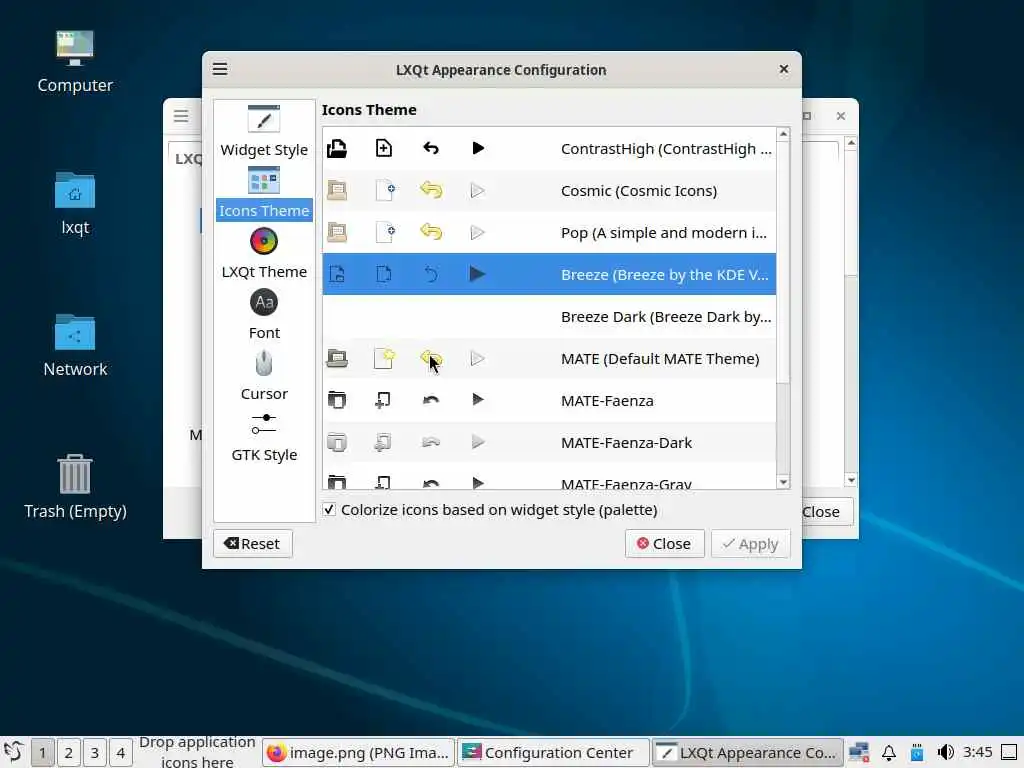Click the red Close button in Appearance dialog
Viewport: 1024px width, 768px height.
664,543
